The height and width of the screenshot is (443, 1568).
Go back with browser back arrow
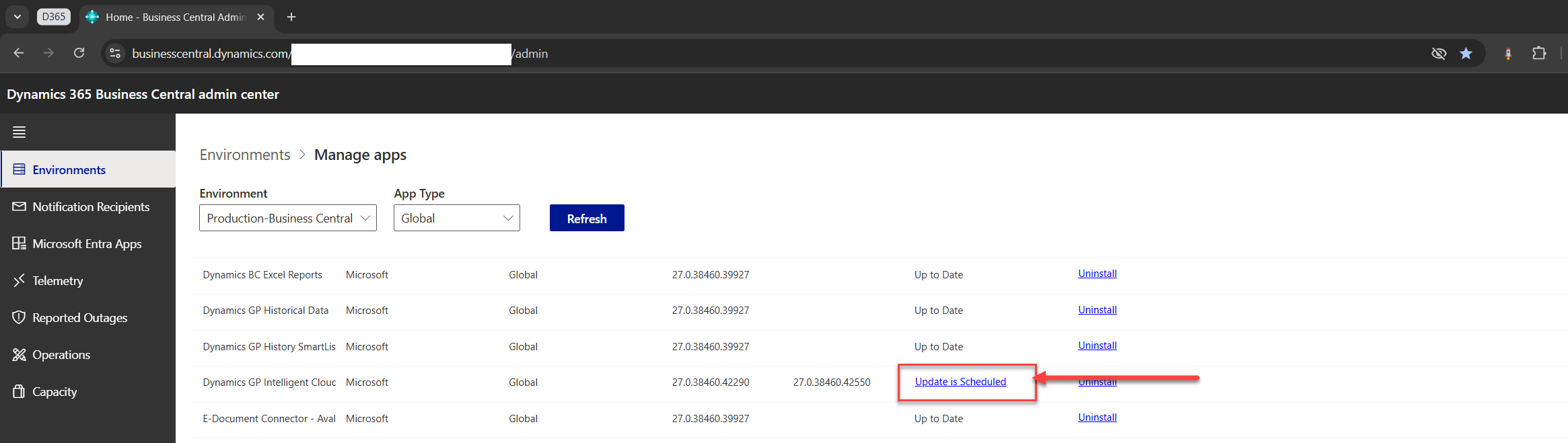click(18, 53)
